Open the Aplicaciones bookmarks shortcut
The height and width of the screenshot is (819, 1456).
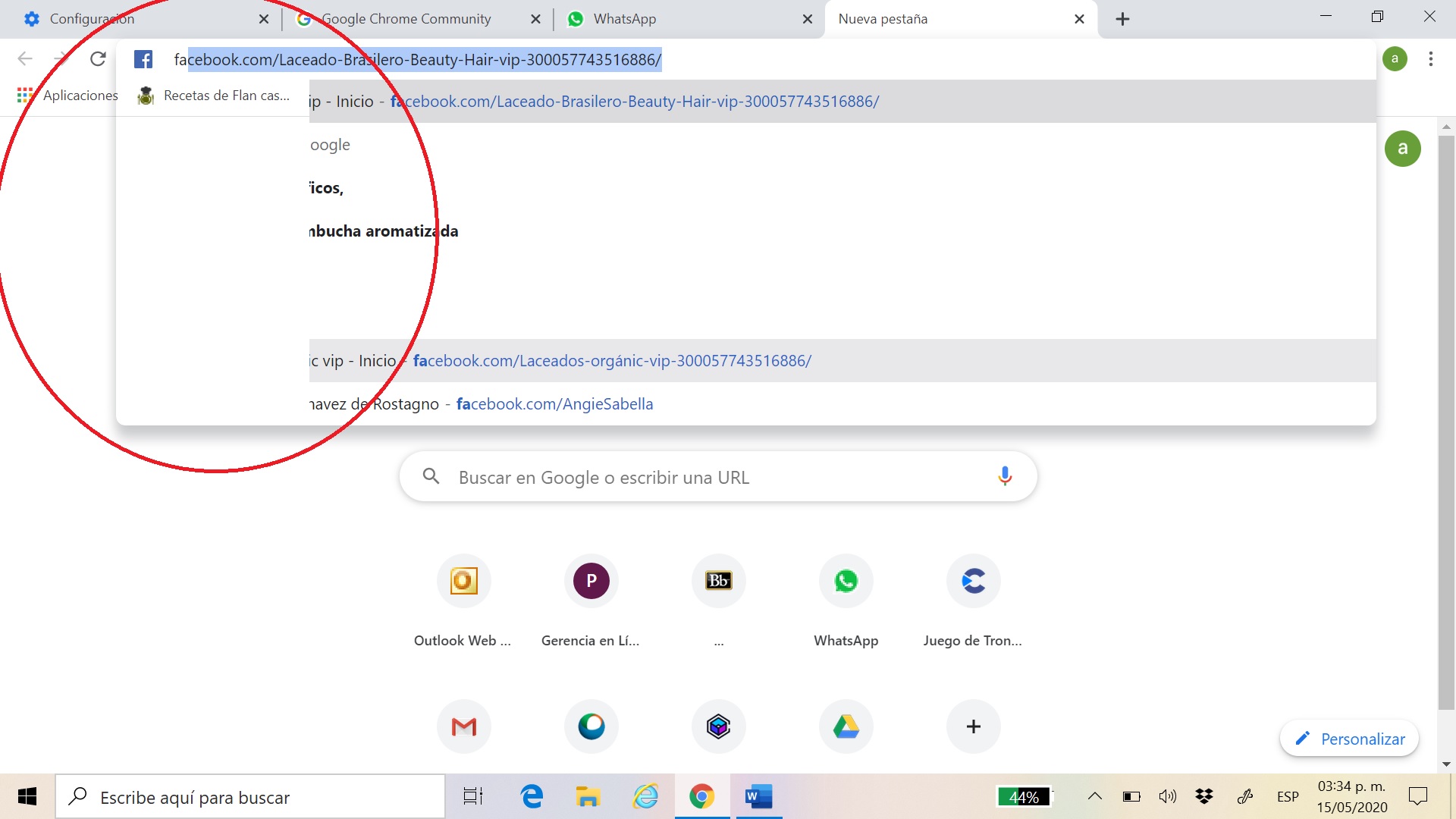click(68, 96)
